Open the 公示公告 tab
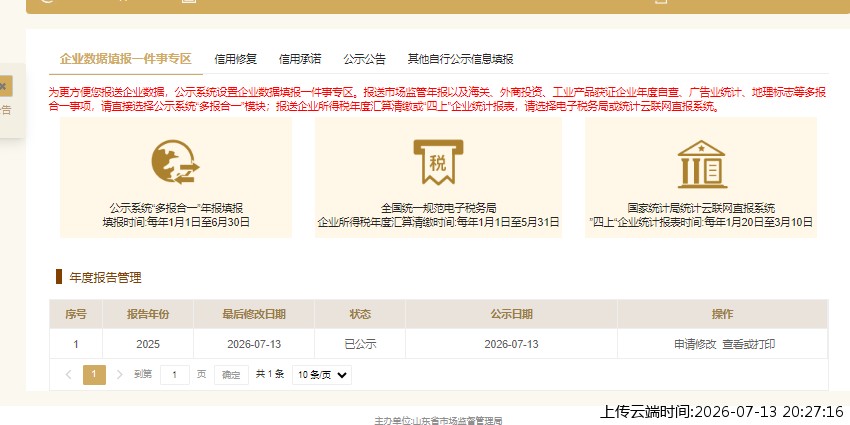 click(364, 59)
